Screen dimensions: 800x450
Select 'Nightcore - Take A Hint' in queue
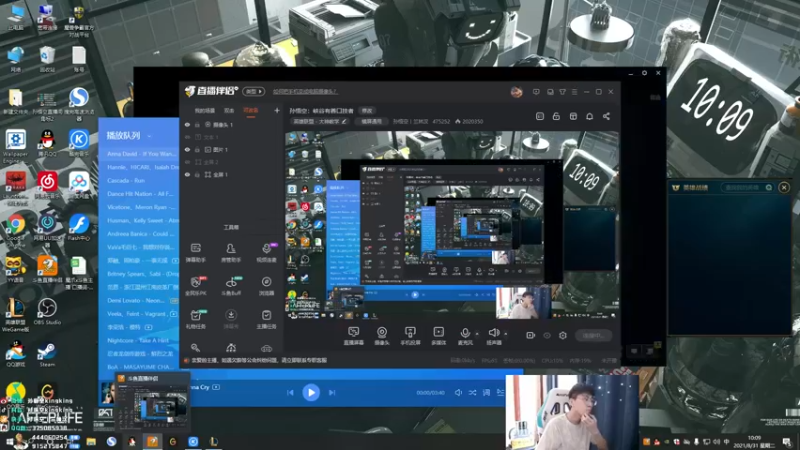(138, 340)
